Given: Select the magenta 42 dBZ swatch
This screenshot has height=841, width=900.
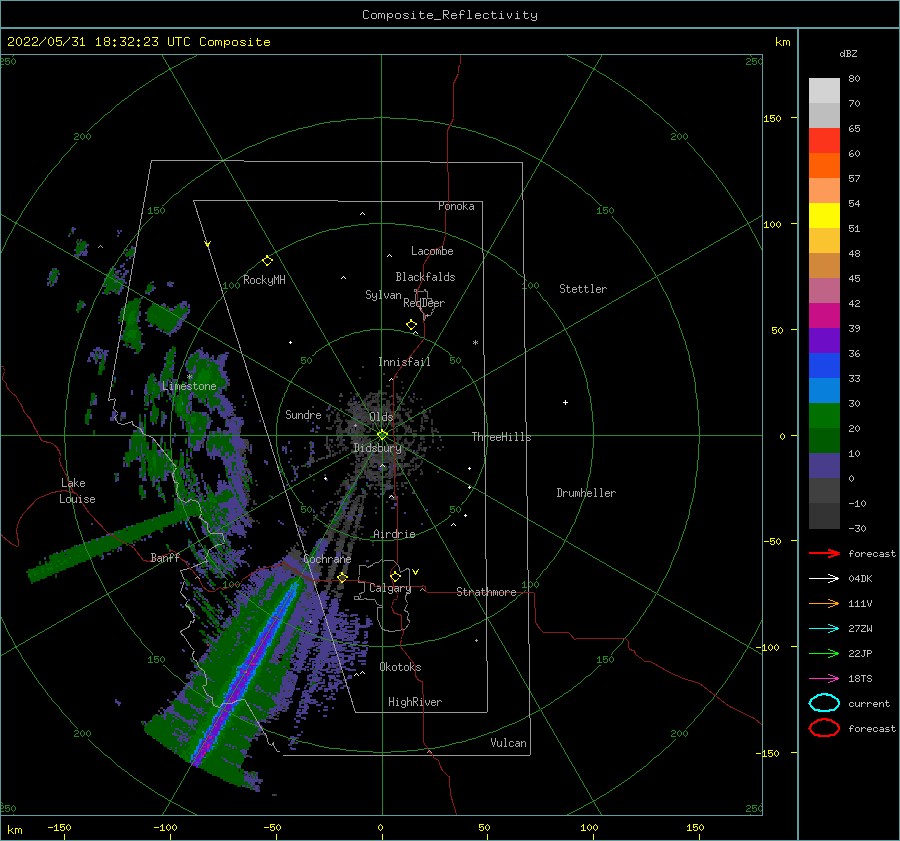Looking at the screenshot, I should click(x=824, y=315).
